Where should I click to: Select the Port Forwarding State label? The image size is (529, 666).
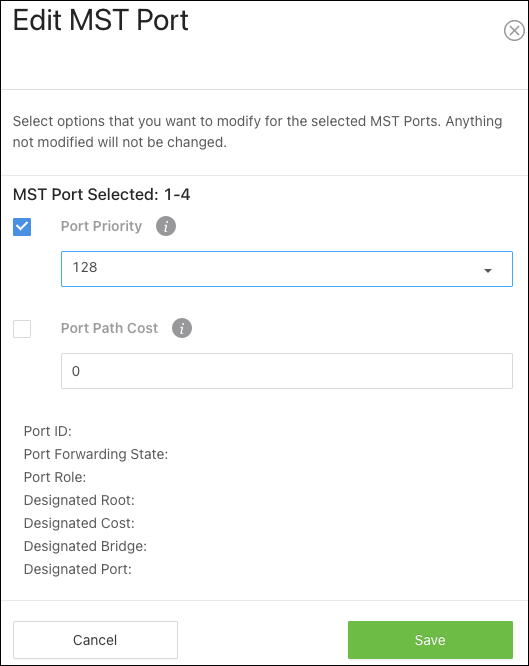[96, 454]
